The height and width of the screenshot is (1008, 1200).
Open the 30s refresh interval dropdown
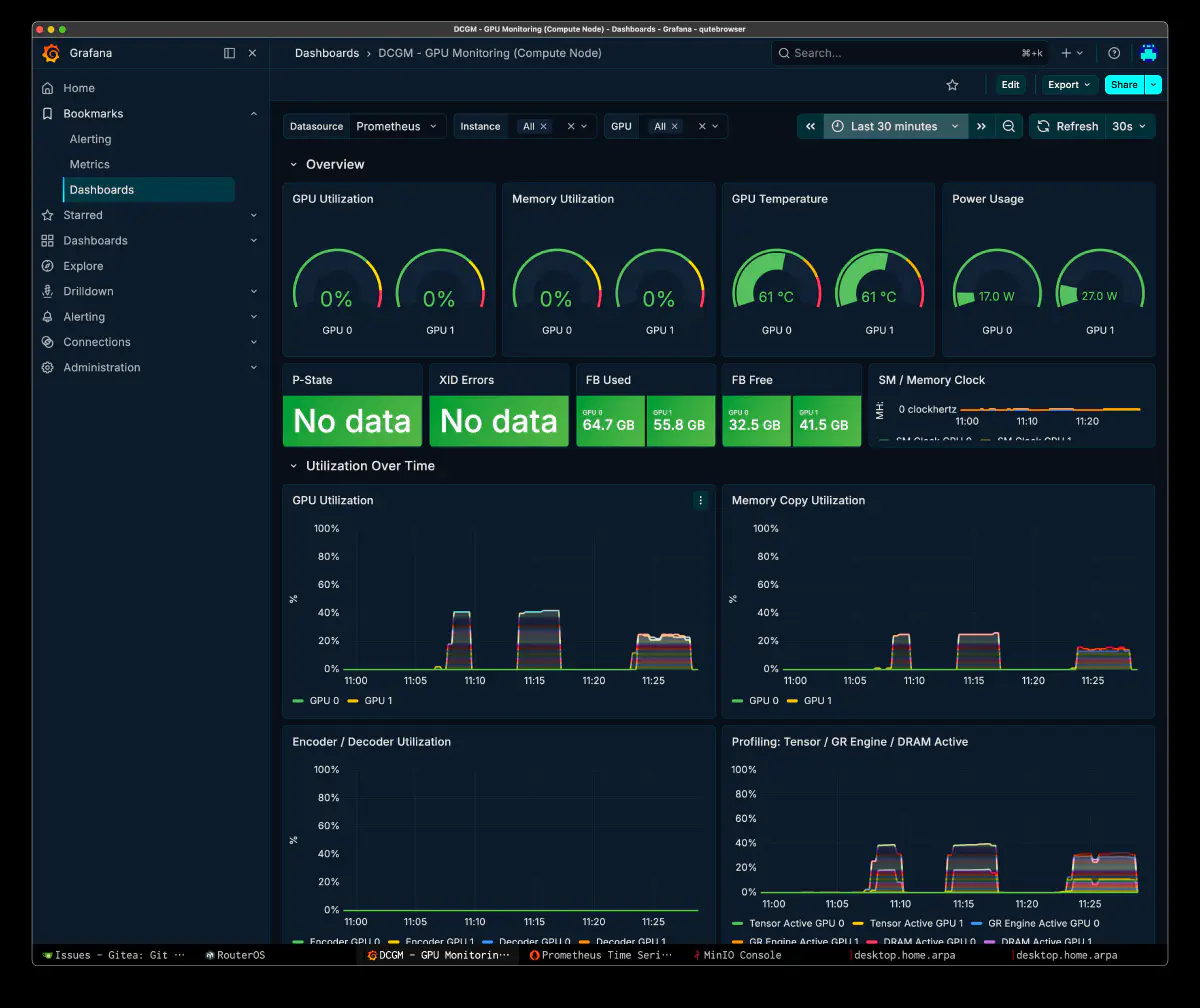point(1130,126)
